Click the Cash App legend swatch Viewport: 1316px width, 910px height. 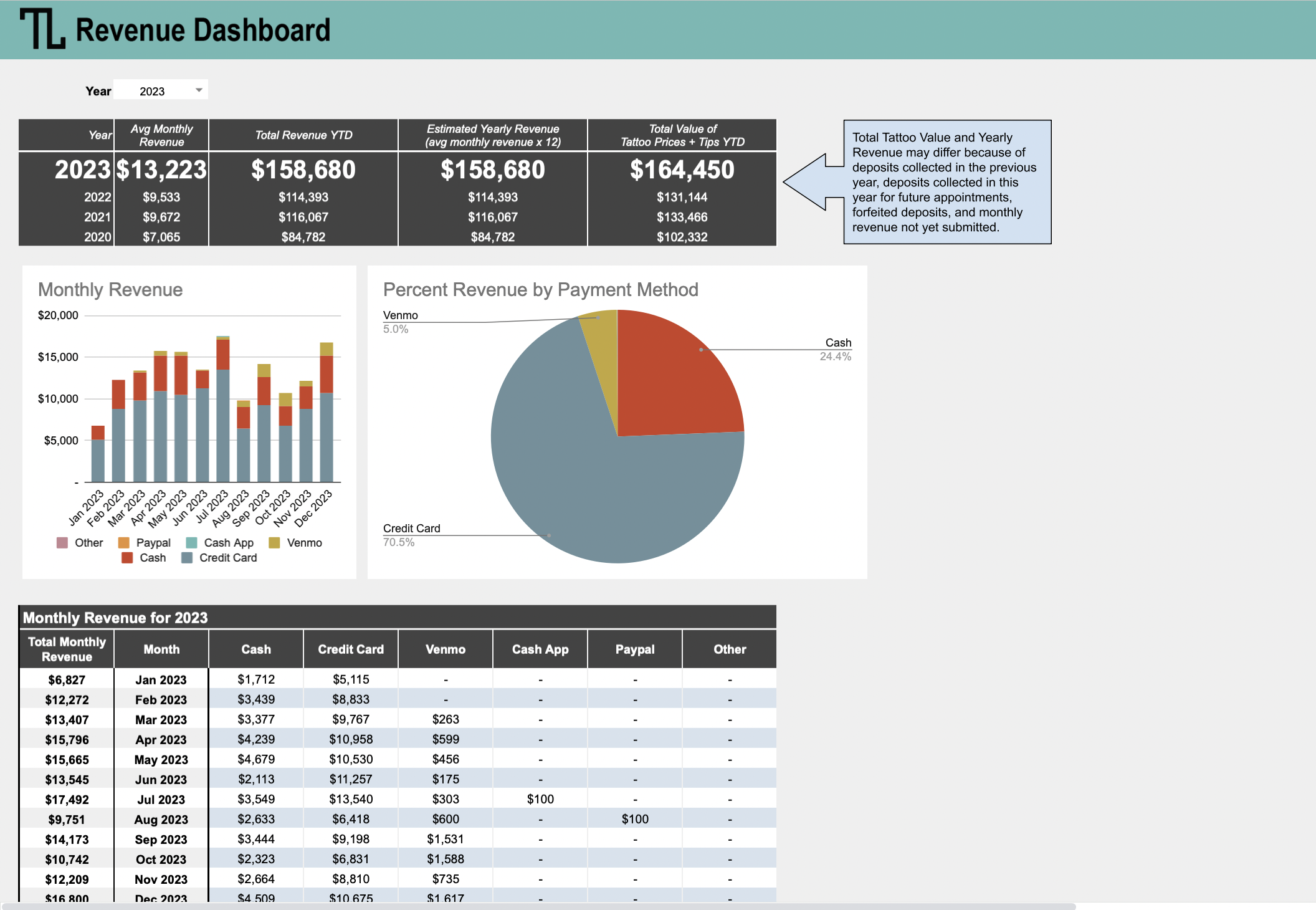192,543
